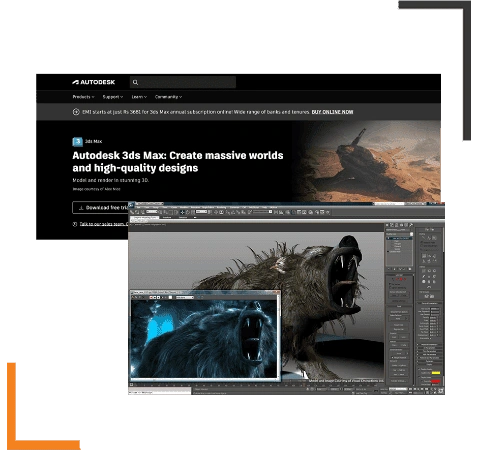Select Polygon sub-object level icon
478x452 pixels.
tap(401, 279)
